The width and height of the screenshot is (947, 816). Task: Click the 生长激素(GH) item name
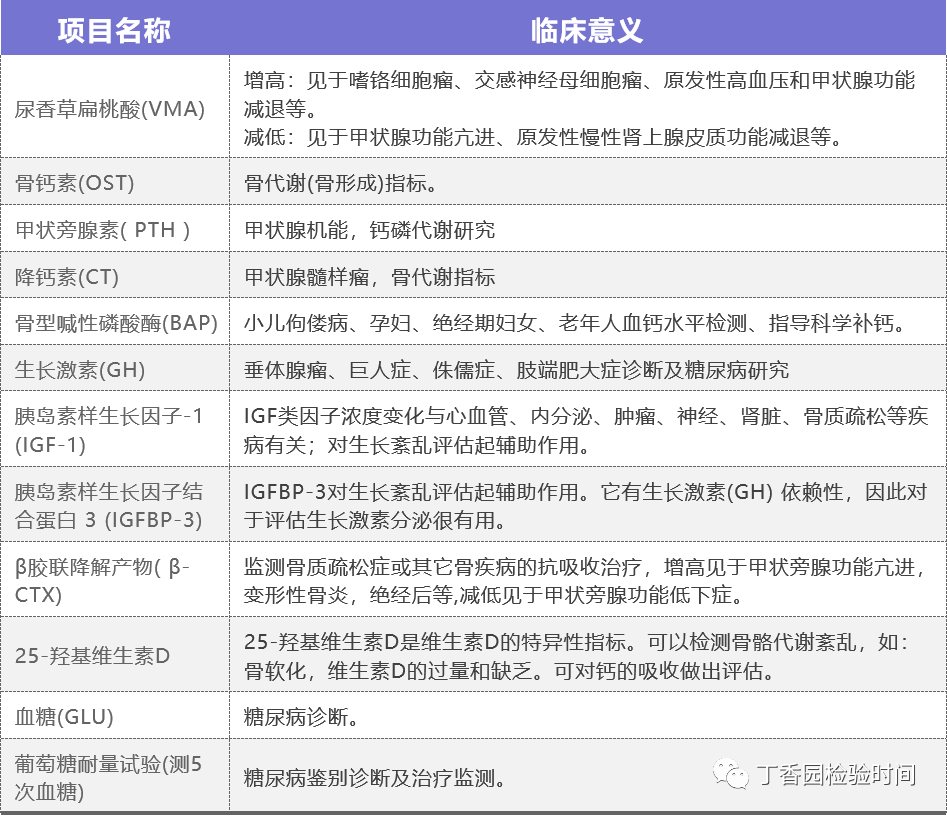81,370
